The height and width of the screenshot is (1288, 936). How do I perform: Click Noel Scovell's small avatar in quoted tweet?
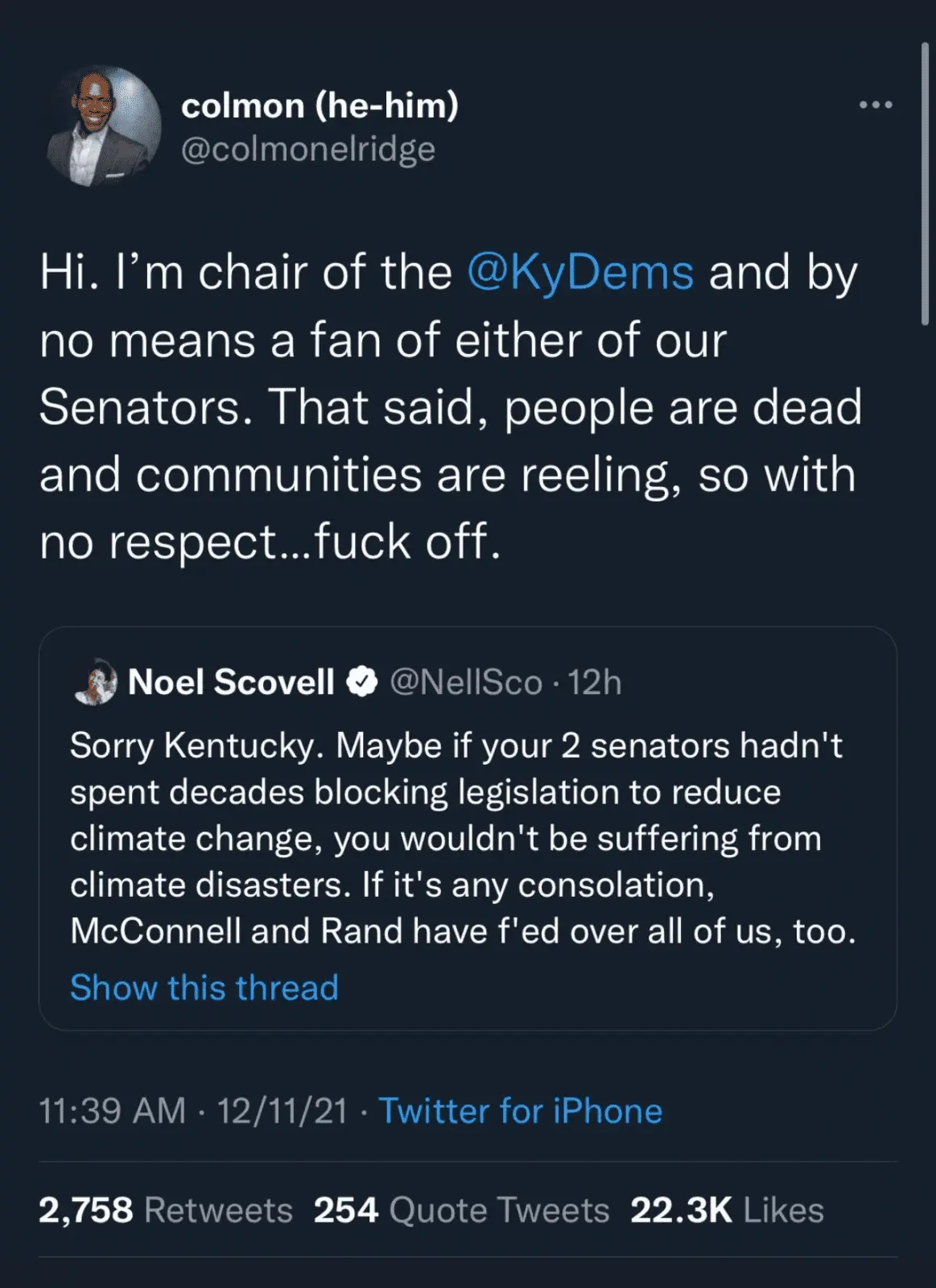pyautogui.click(x=95, y=682)
